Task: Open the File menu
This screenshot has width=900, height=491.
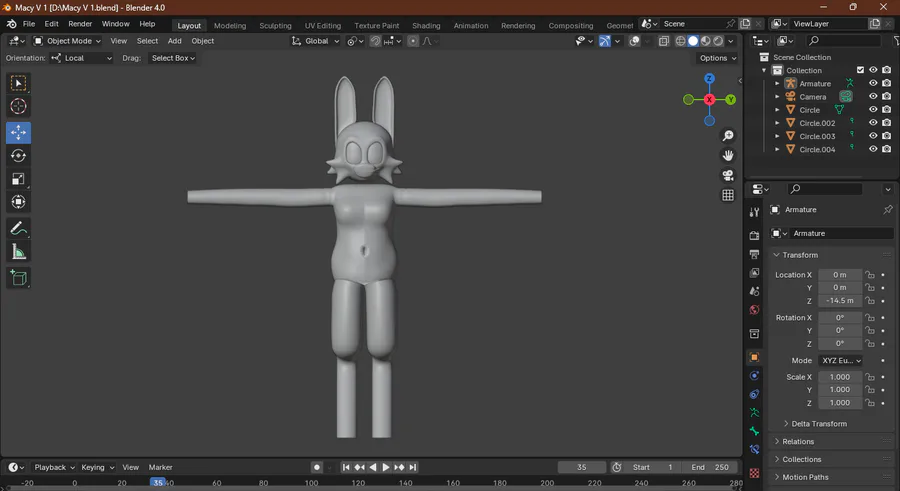Action: (x=29, y=24)
